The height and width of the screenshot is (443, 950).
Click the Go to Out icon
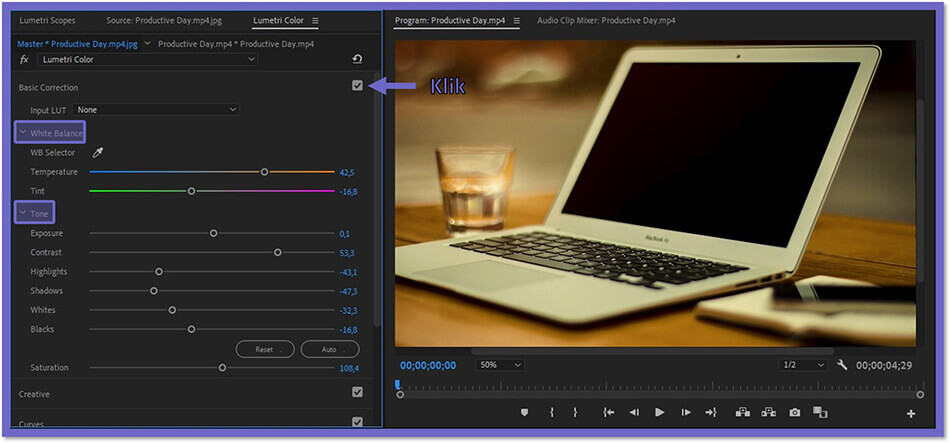[711, 412]
